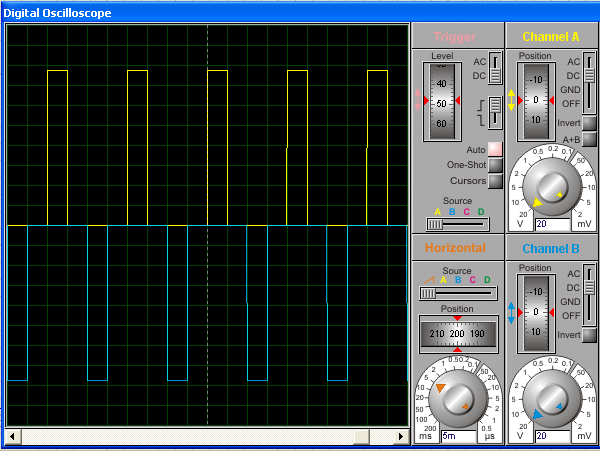Viewport: 600px width, 451px height.
Task: Click OFF label in Channel B
Action: [571, 316]
